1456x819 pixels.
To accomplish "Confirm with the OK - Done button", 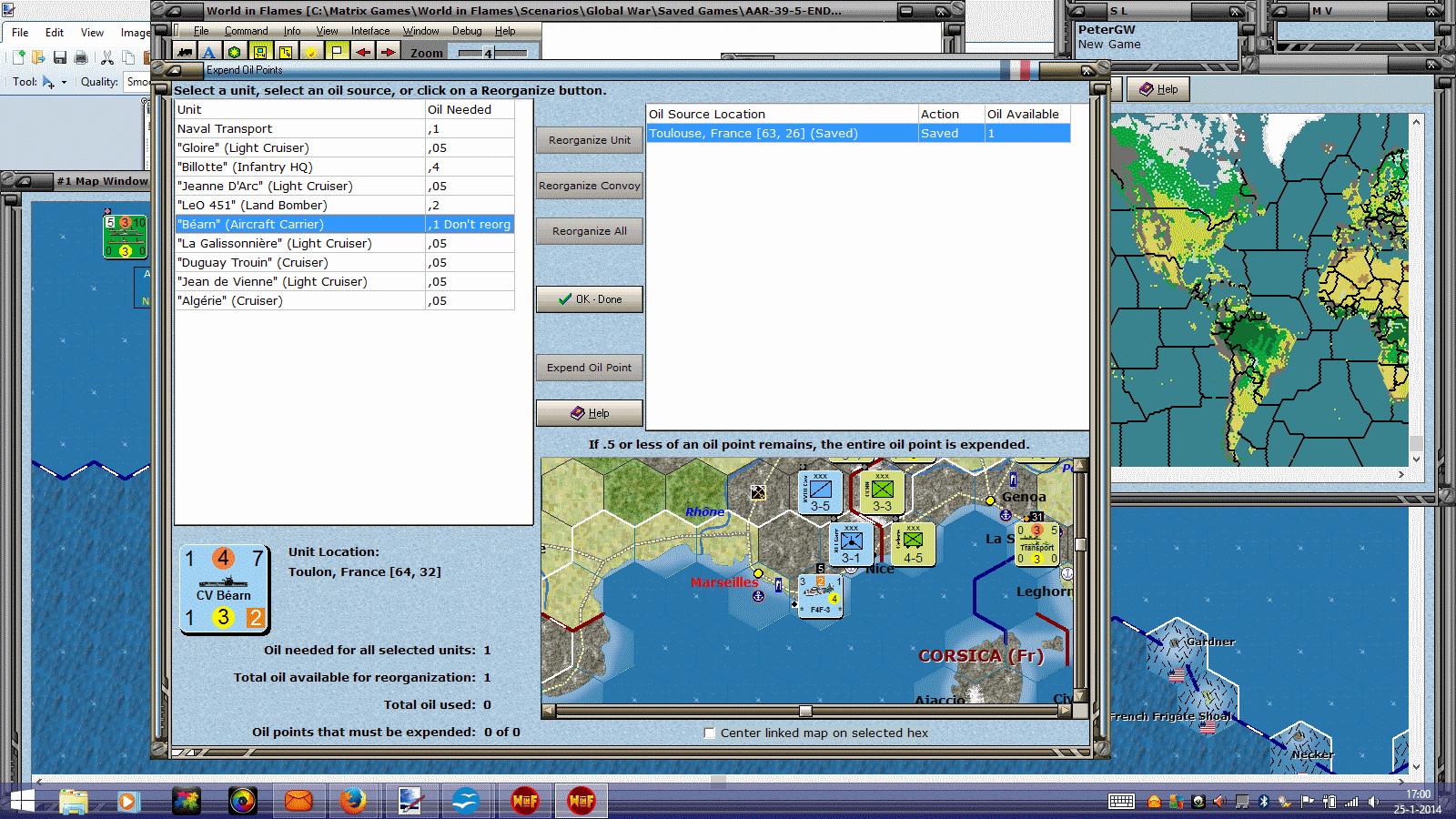I will click(x=589, y=299).
